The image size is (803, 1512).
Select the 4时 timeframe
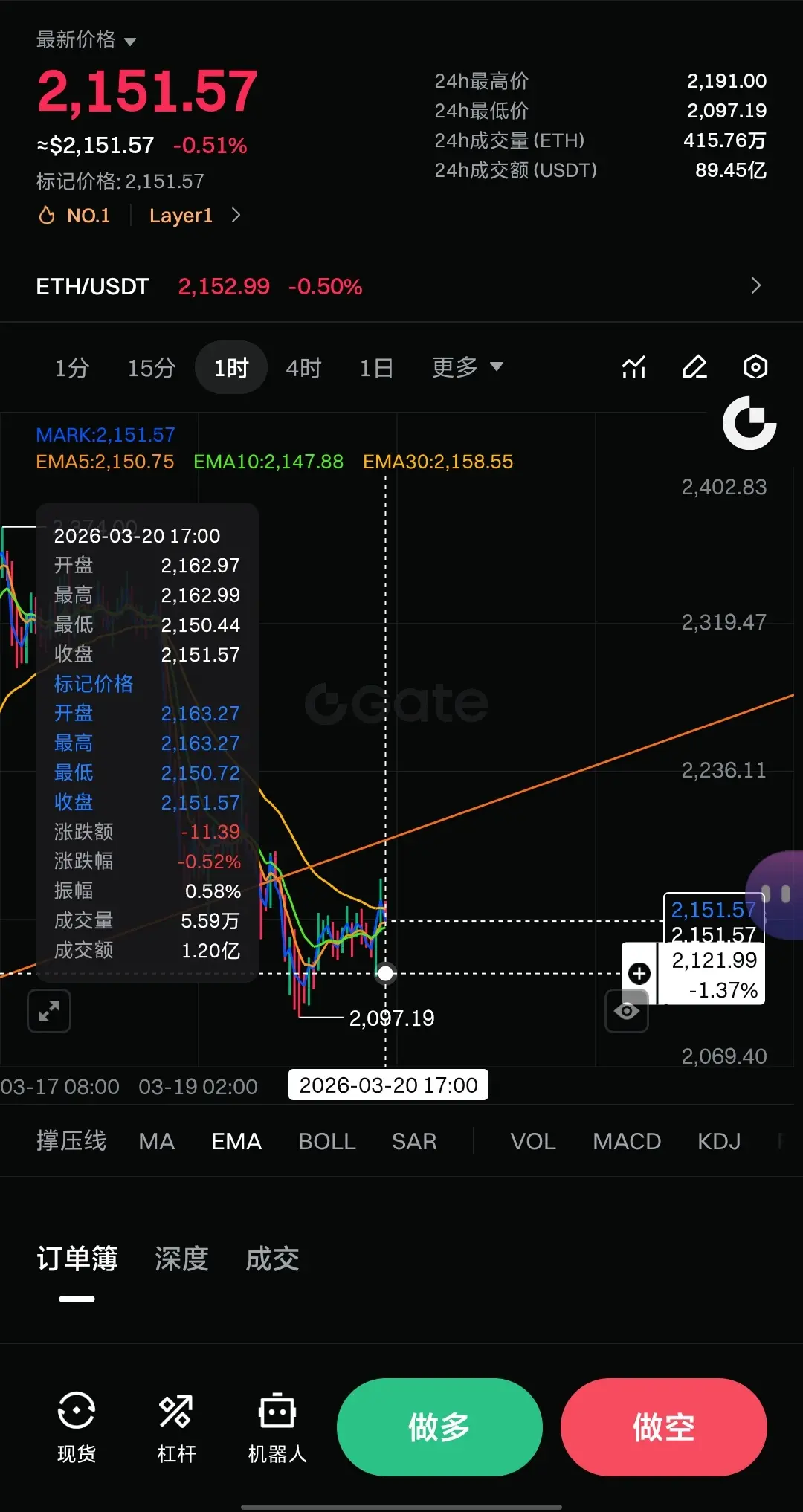pos(304,367)
